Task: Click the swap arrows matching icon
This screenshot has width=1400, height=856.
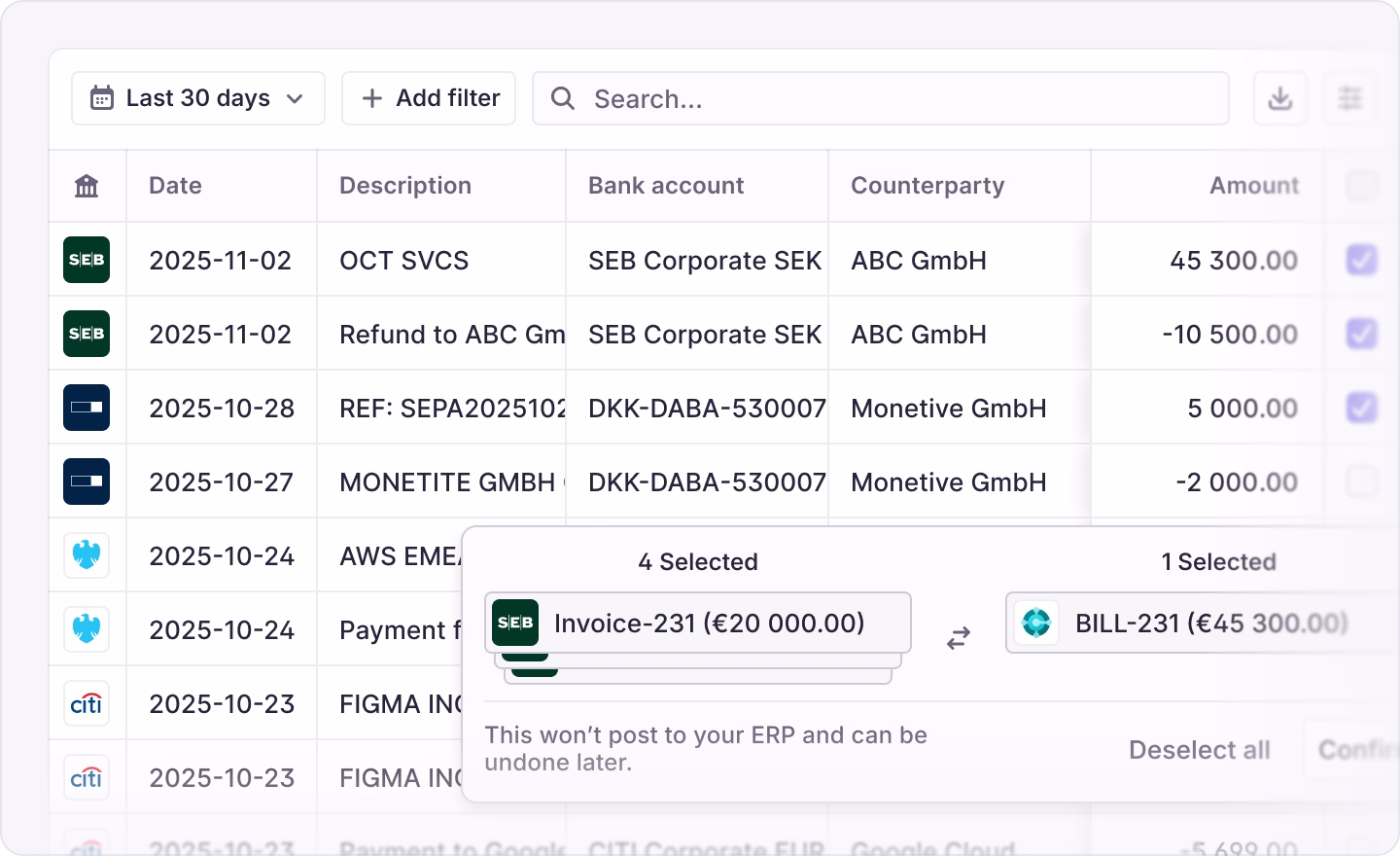Action: pyautogui.click(x=959, y=638)
